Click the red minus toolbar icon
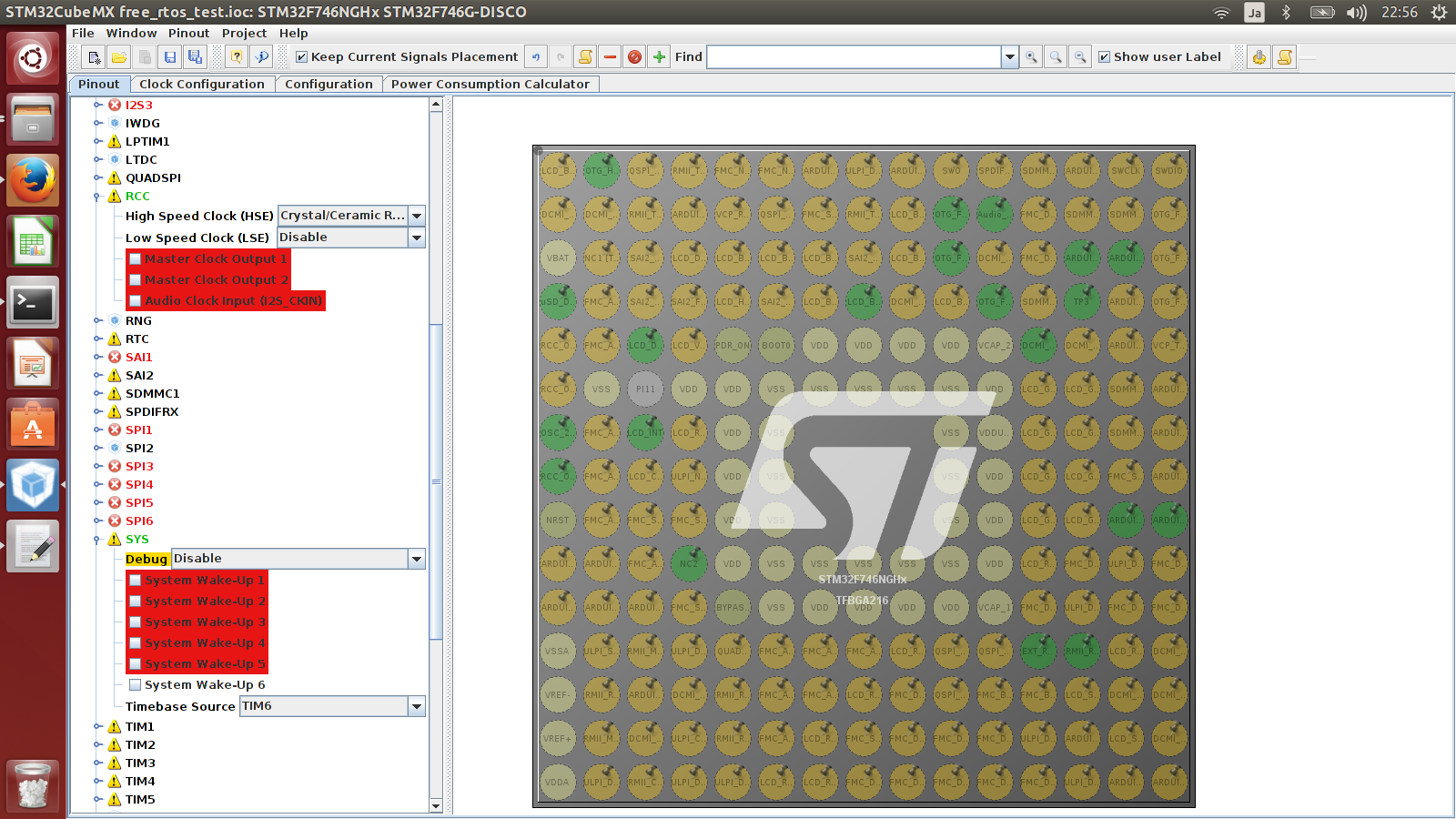 click(611, 57)
